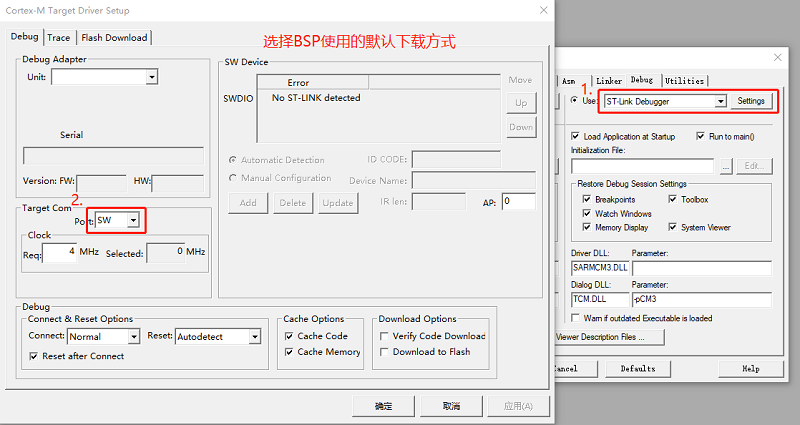This screenshot has width=800, height=425.
Task: Select the Use debugger radio button
Action: click(x=574, y=100)
